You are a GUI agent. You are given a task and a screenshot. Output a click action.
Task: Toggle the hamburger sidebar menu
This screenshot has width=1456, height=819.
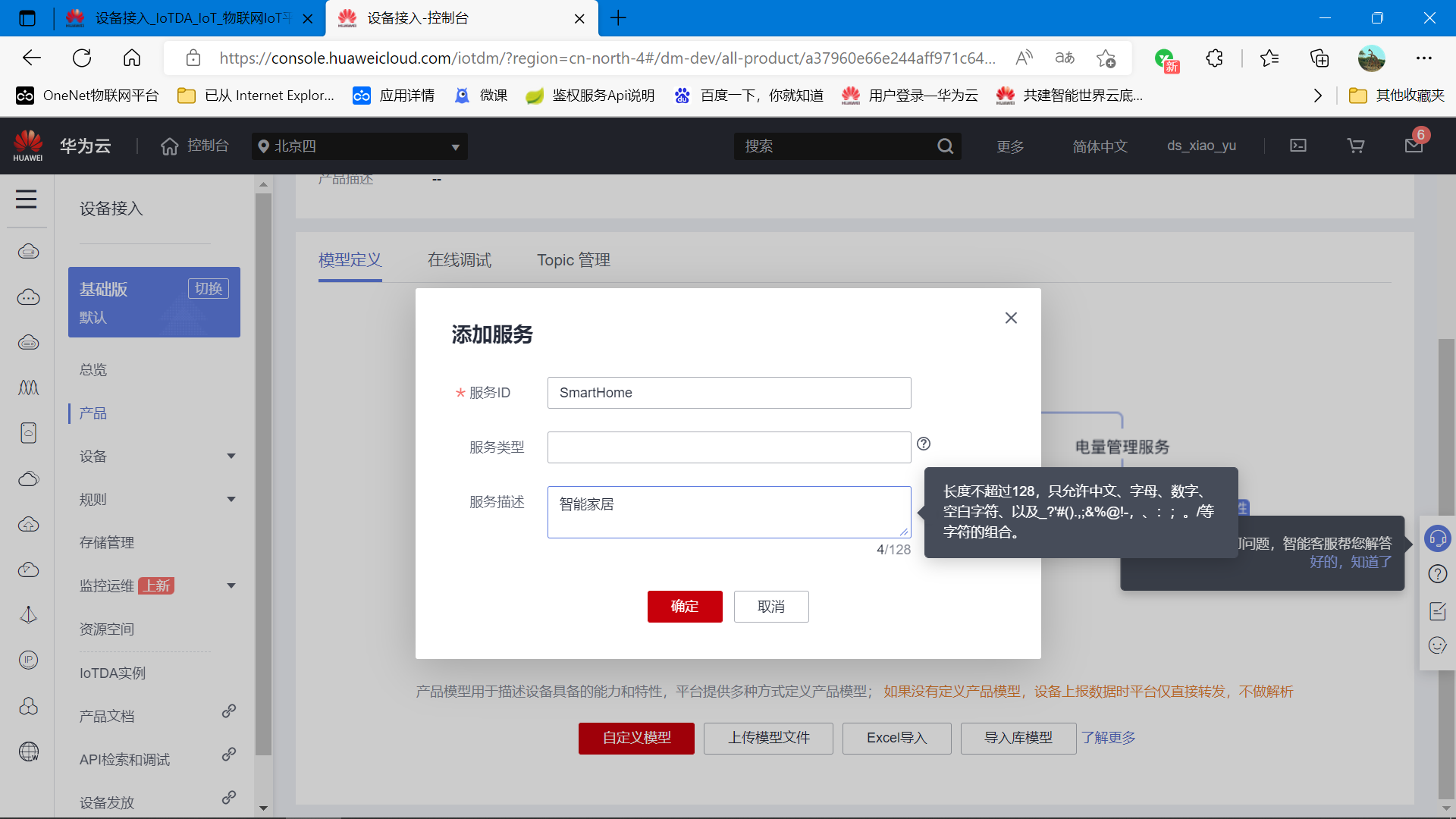[x=27, y=199]
